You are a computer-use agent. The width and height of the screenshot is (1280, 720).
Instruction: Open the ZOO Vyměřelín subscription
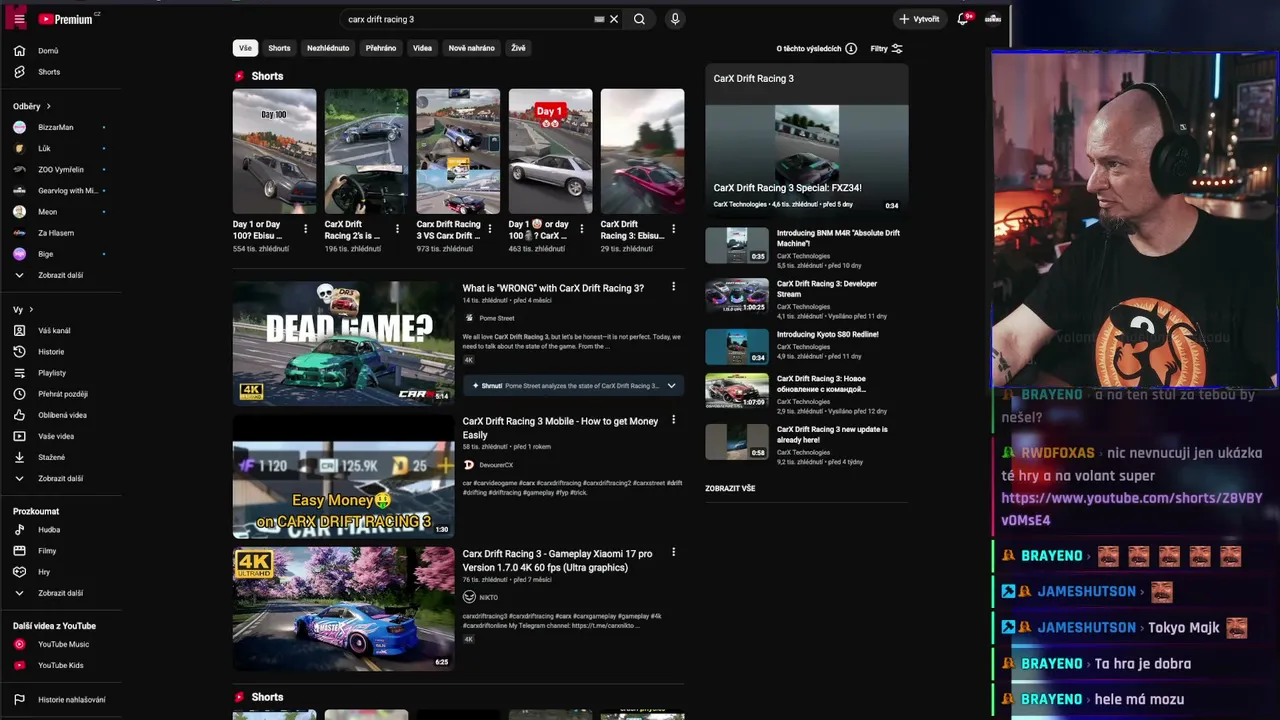tap(61, 169)
